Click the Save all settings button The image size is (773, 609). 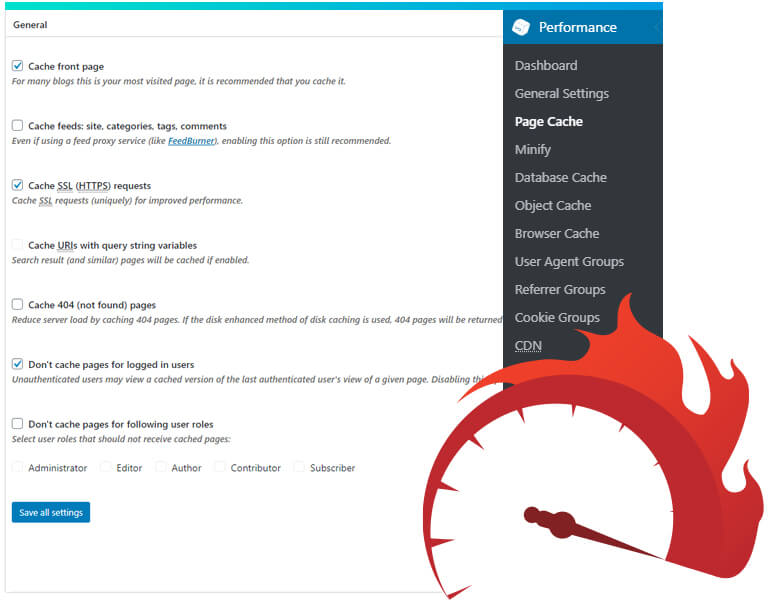pos(51,512)
